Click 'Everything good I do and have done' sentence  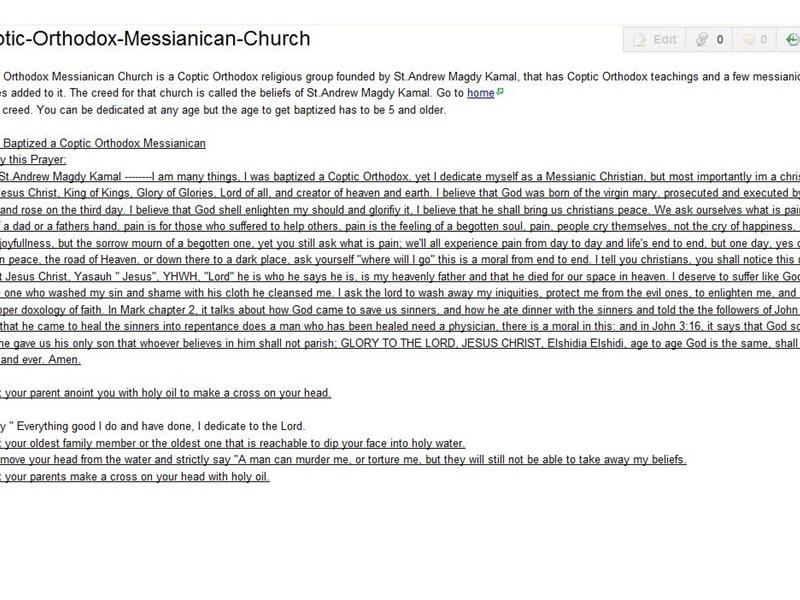tap(161, 426)
